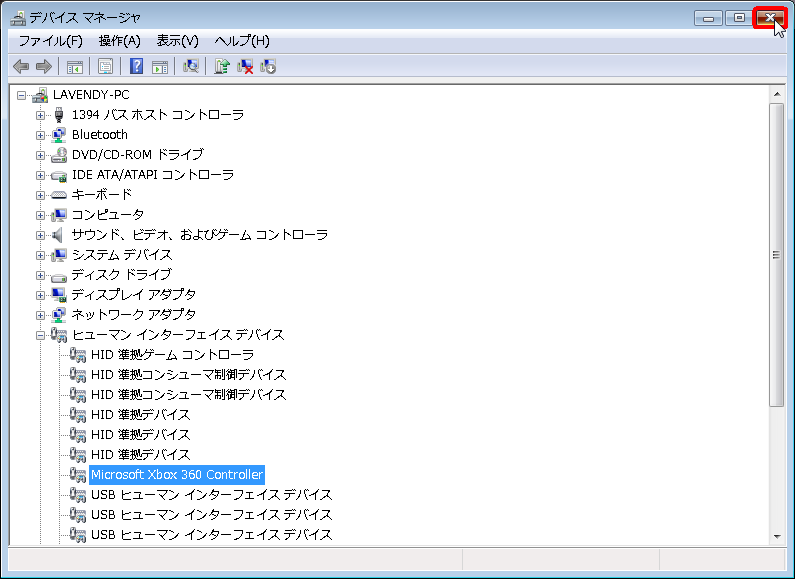Open the ファイル(F) menu
The image size is (795, 579).
pyautogui.click(x=50, y=41)
